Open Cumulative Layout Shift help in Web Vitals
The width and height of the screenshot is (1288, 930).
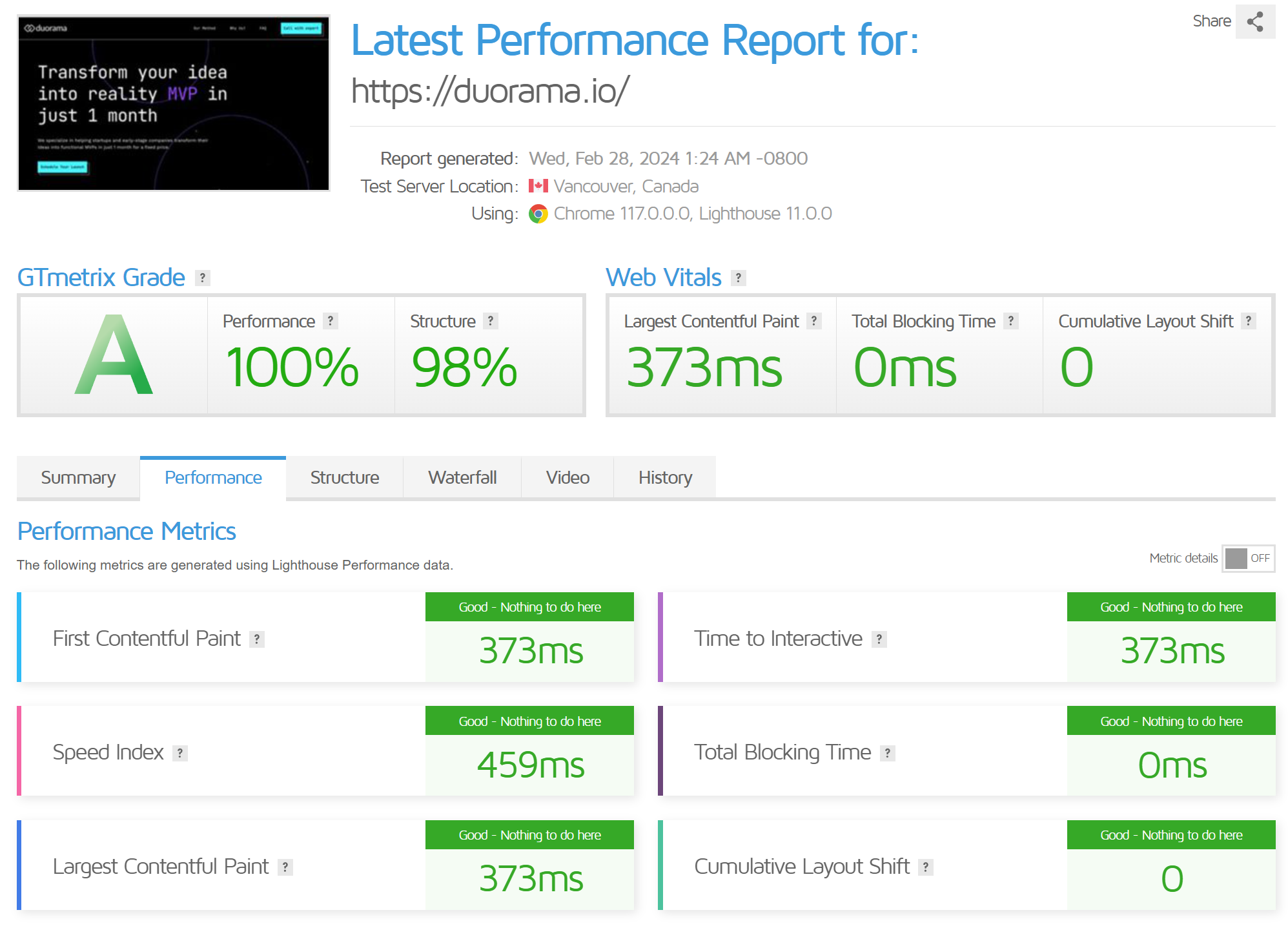tap(1249, 321)
